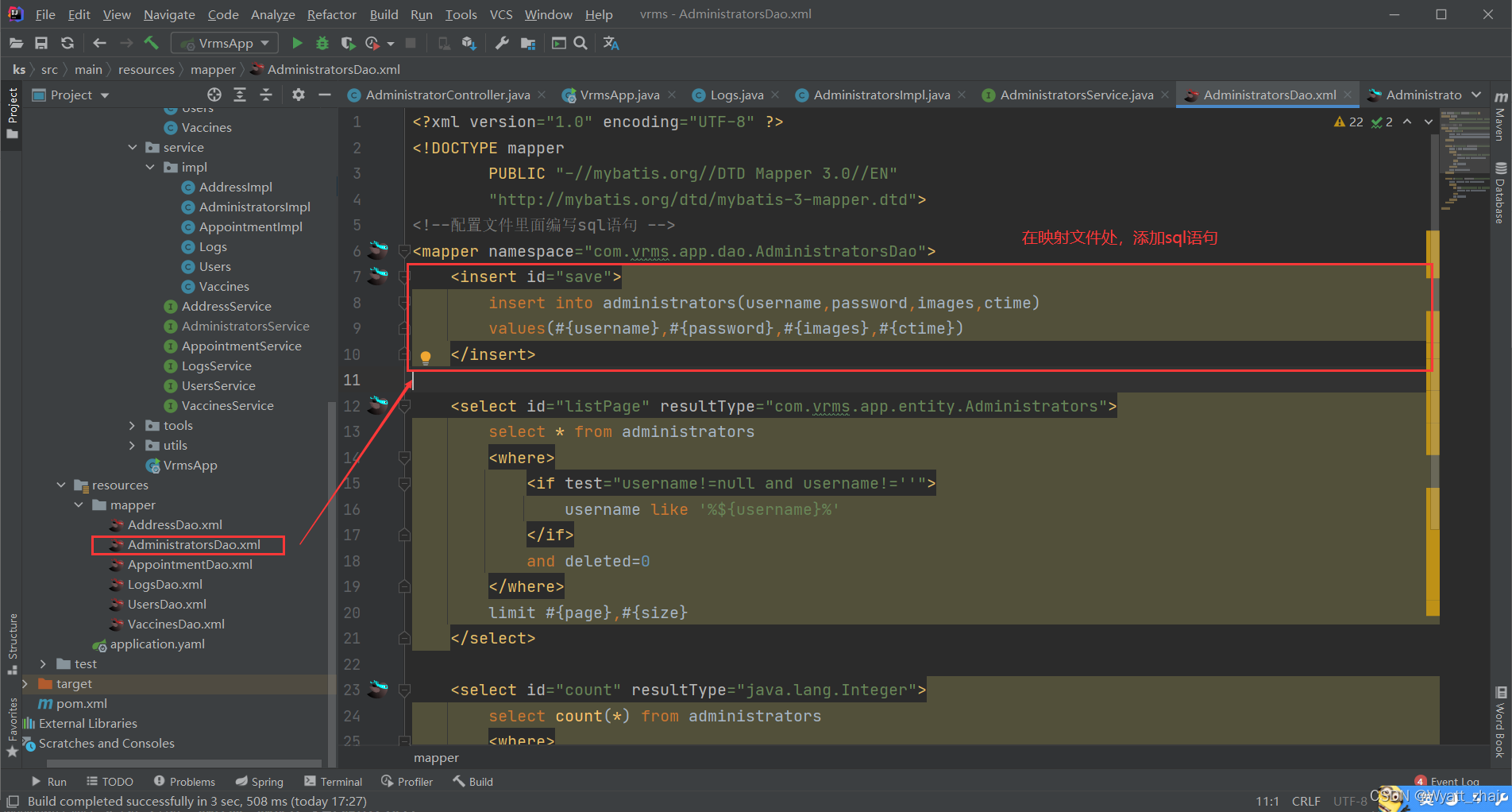Expand the utils folder in tree
Viewport: 1512px width, 812px height.
(x=132, y=445)
